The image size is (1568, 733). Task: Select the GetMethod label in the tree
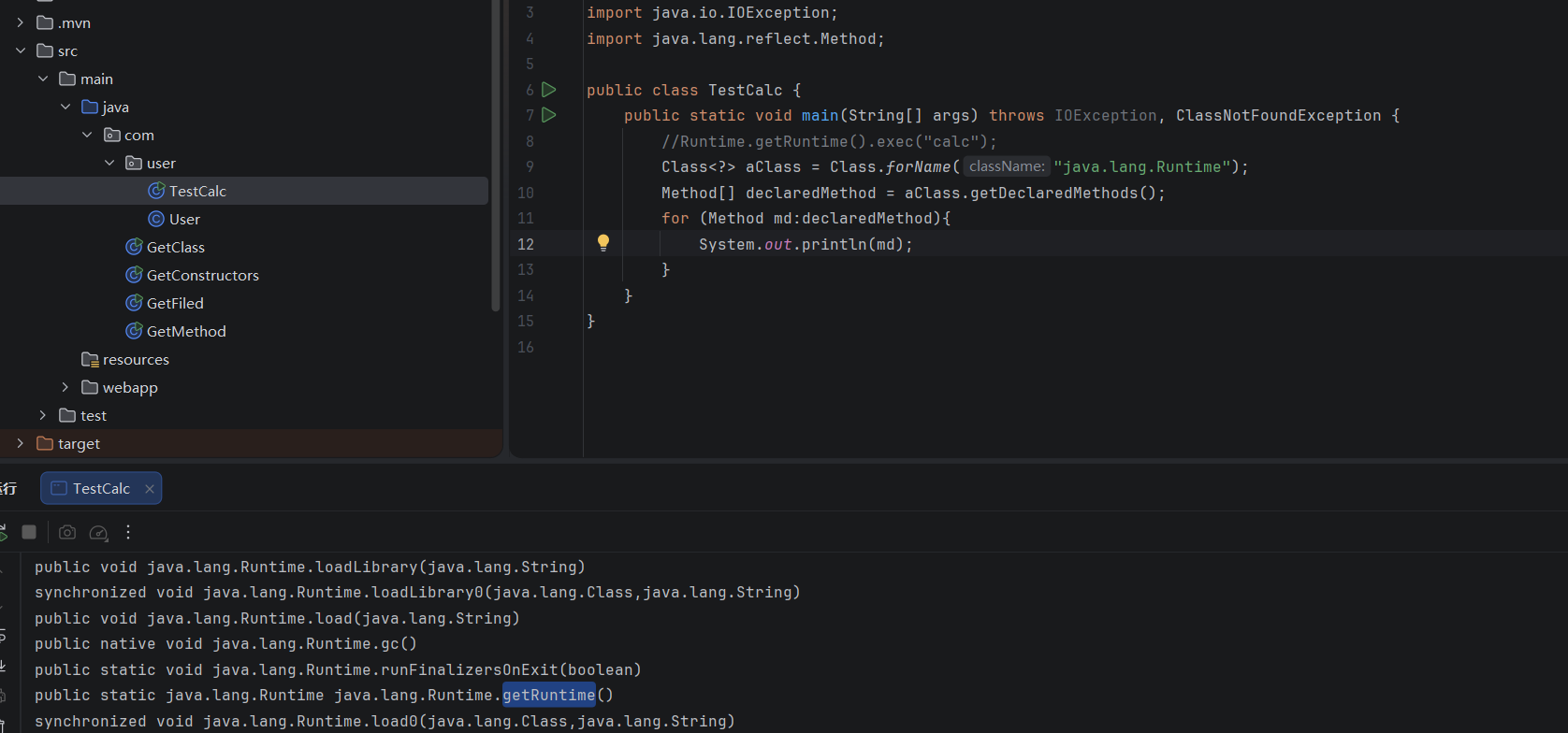click(186, 331)
